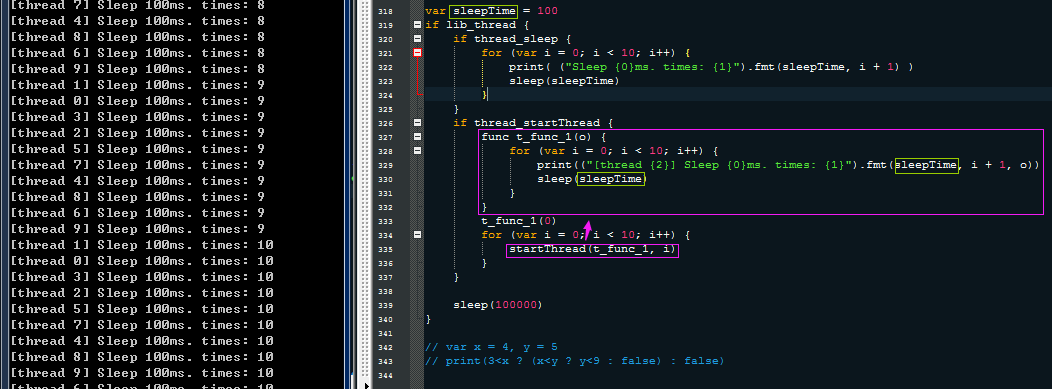Click 'if thread_startThread {' on line 326
This screenshot has width=1052, height=389.
(x=533, y=123)
